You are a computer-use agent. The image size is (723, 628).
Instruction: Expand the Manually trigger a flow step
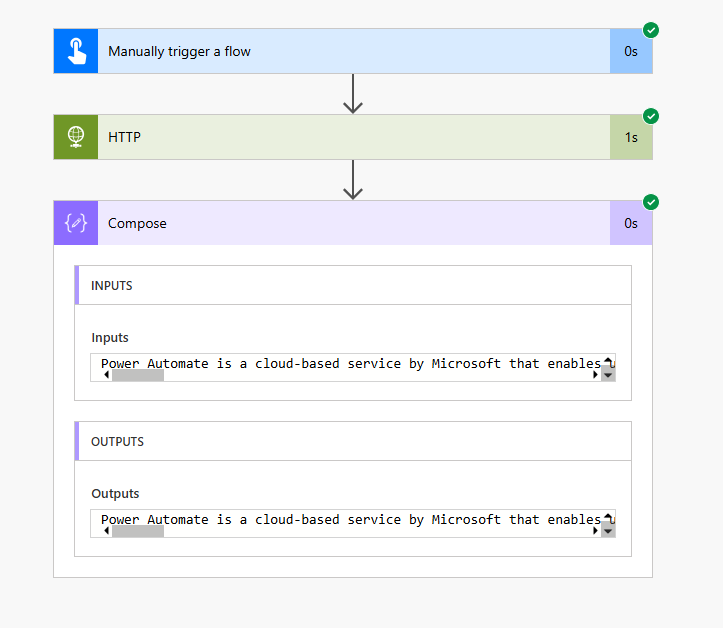(x=350, y=51)
